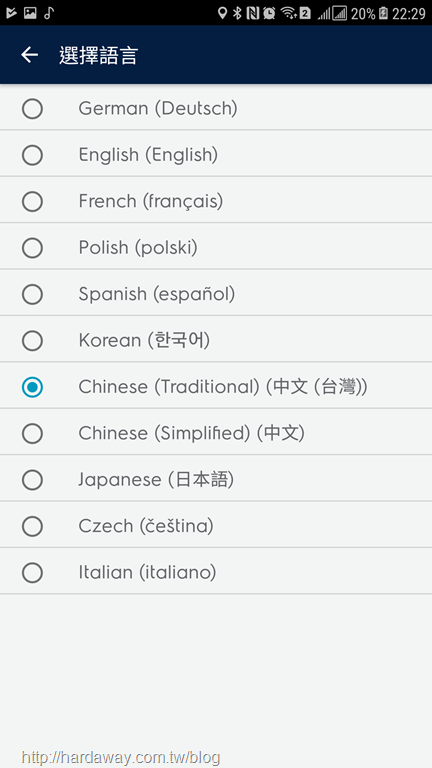This screenshot has width=432, height=768.
Task: Select the Korean radio button
Action: [x=32, y=341]
